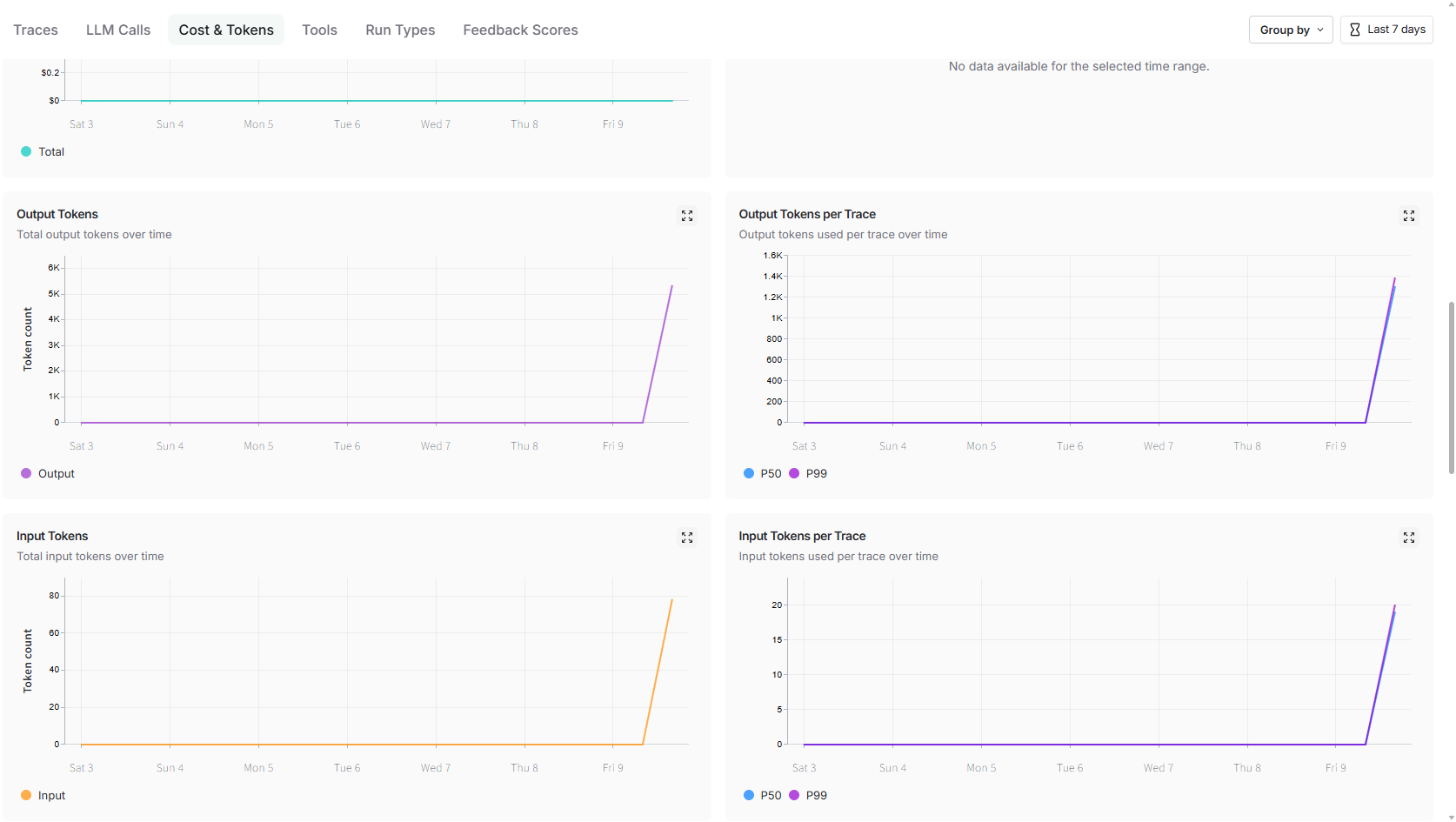Open the Run Types tab
1456x822 pixels.
(400, 30)
